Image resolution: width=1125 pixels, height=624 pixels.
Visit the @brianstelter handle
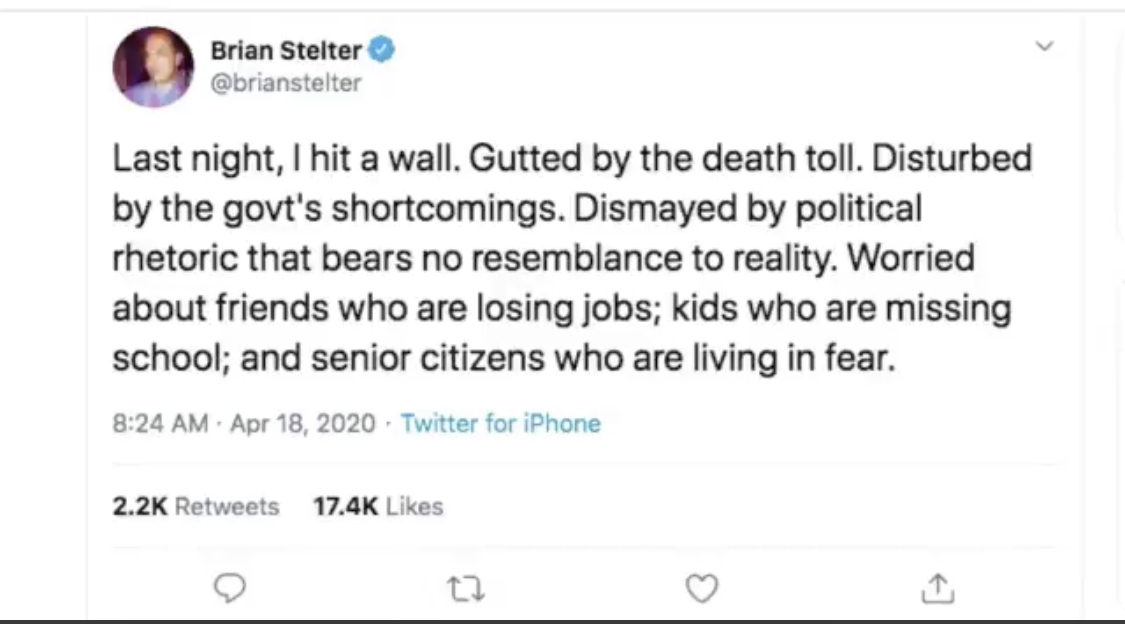point(286,83)
